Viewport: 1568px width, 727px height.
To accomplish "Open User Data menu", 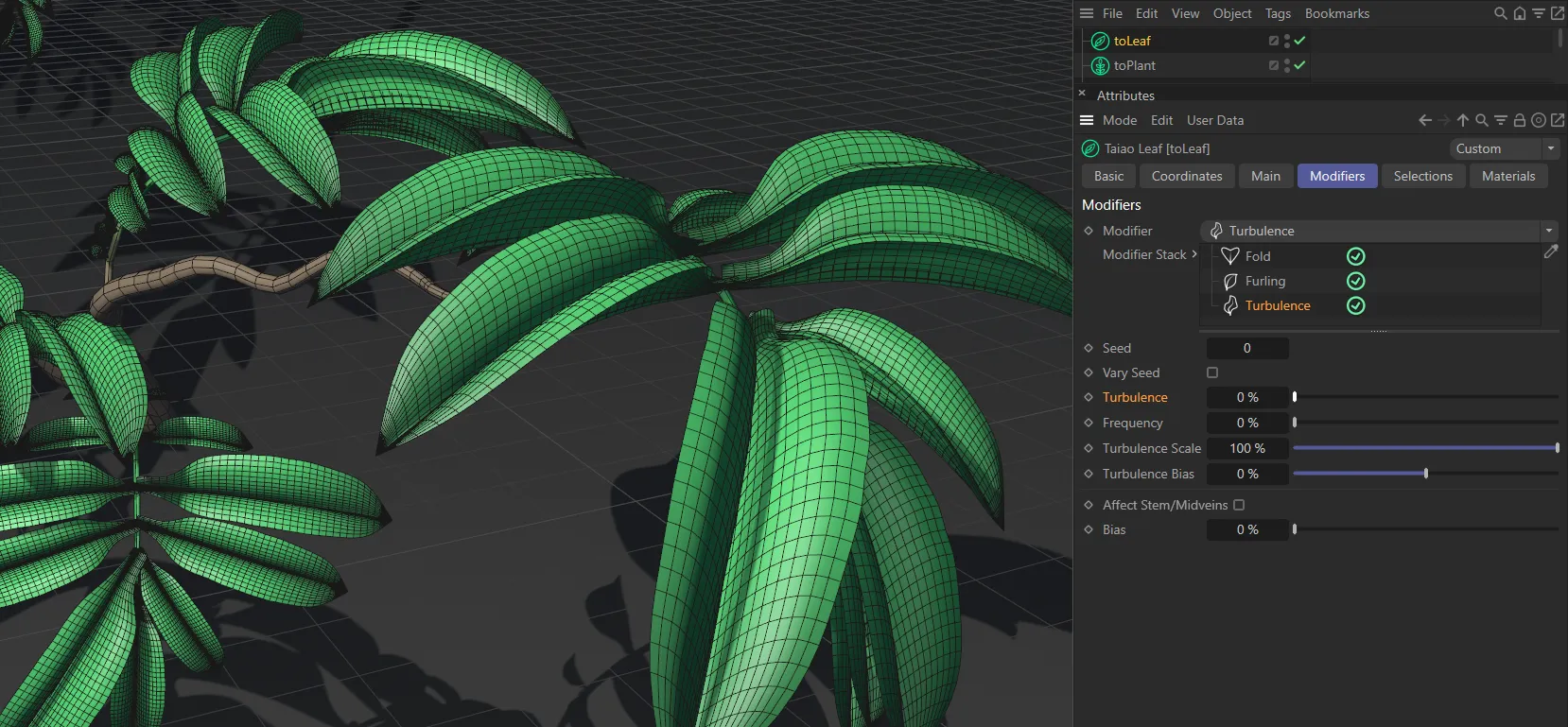I will 1215,120.
